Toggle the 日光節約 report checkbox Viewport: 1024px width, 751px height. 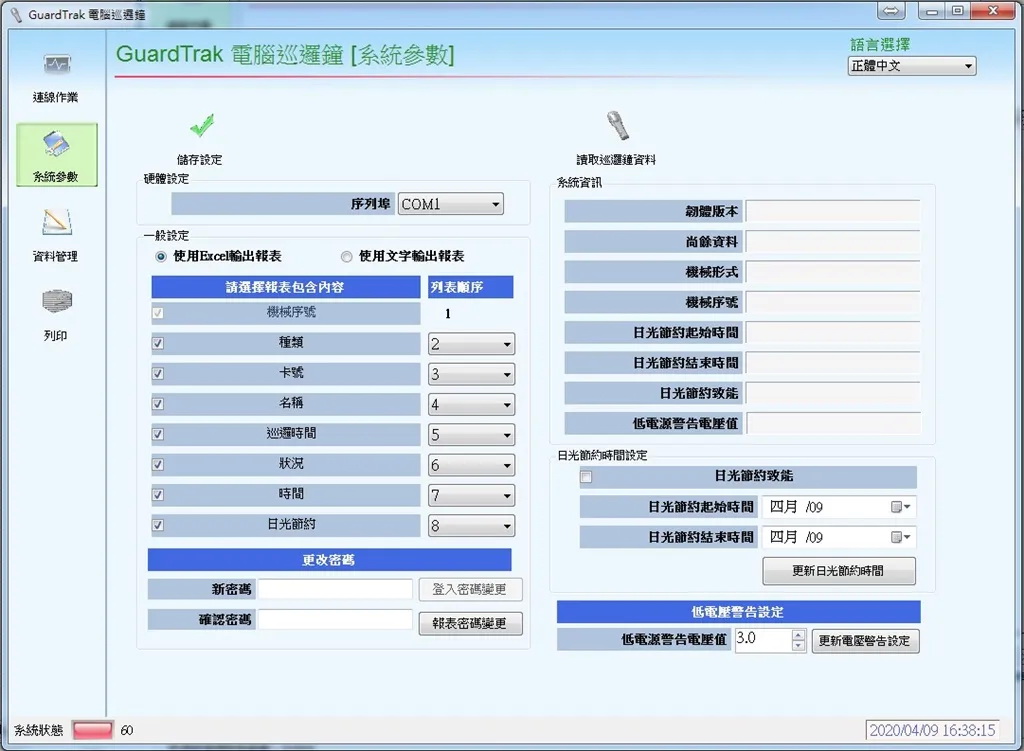point(158,525)
